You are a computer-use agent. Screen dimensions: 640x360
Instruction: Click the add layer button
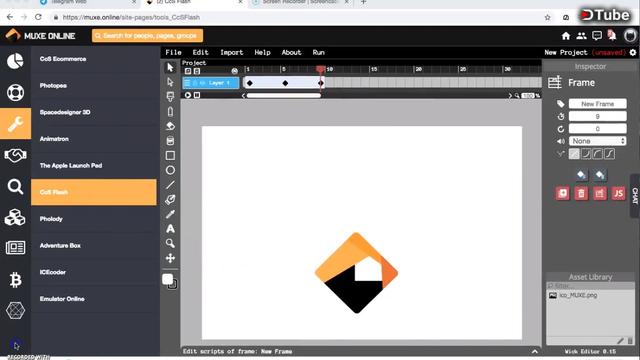point(188,71)
